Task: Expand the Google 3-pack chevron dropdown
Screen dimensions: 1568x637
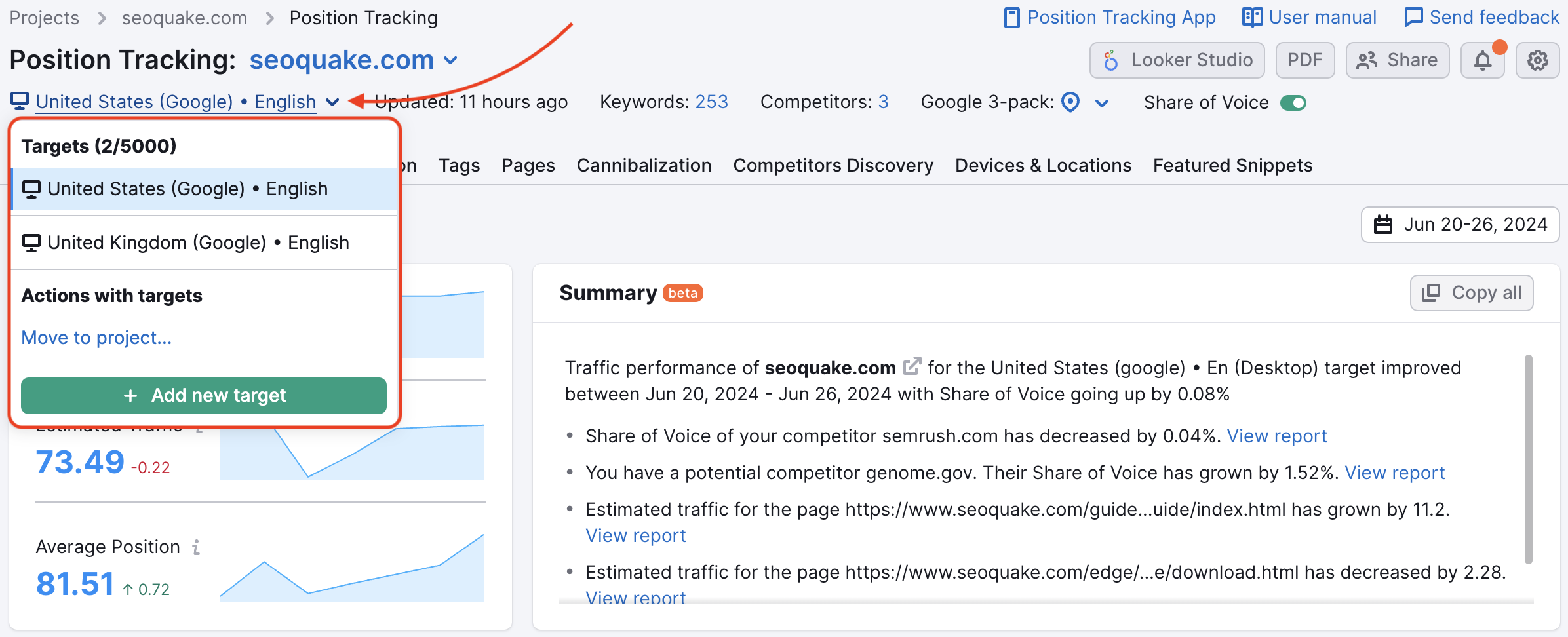Action: pyautogui.click(x=1102, y=103)
